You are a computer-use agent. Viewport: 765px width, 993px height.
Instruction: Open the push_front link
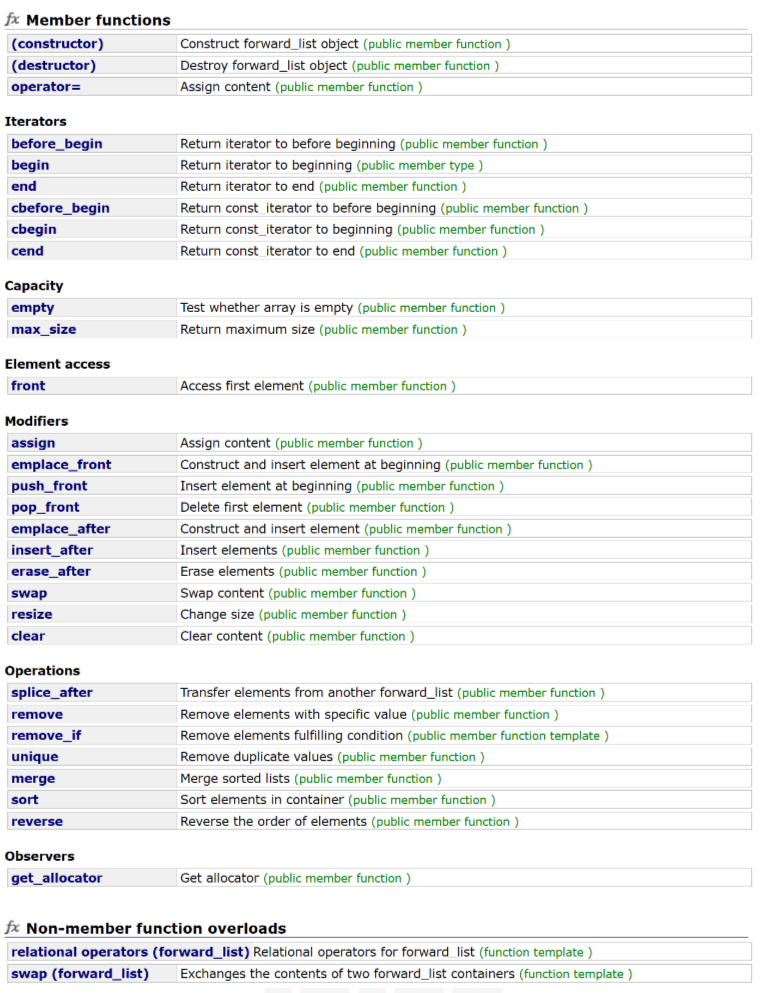pos(49,486)
